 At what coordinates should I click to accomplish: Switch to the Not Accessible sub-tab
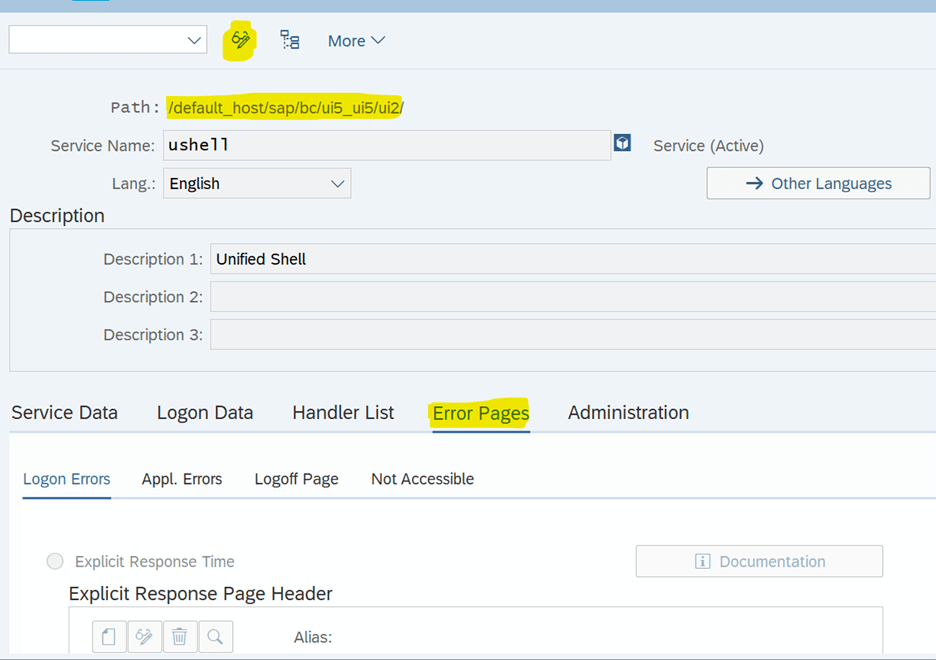tap(423, 479)
